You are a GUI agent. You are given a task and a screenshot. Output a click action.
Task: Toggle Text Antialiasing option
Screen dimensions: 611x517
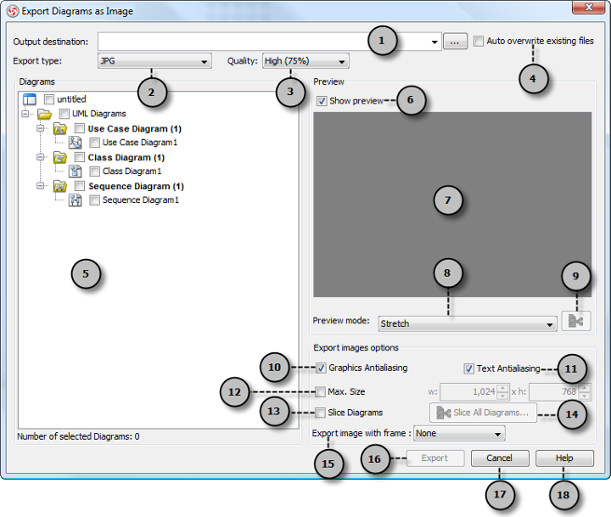[x=469, y=369]
